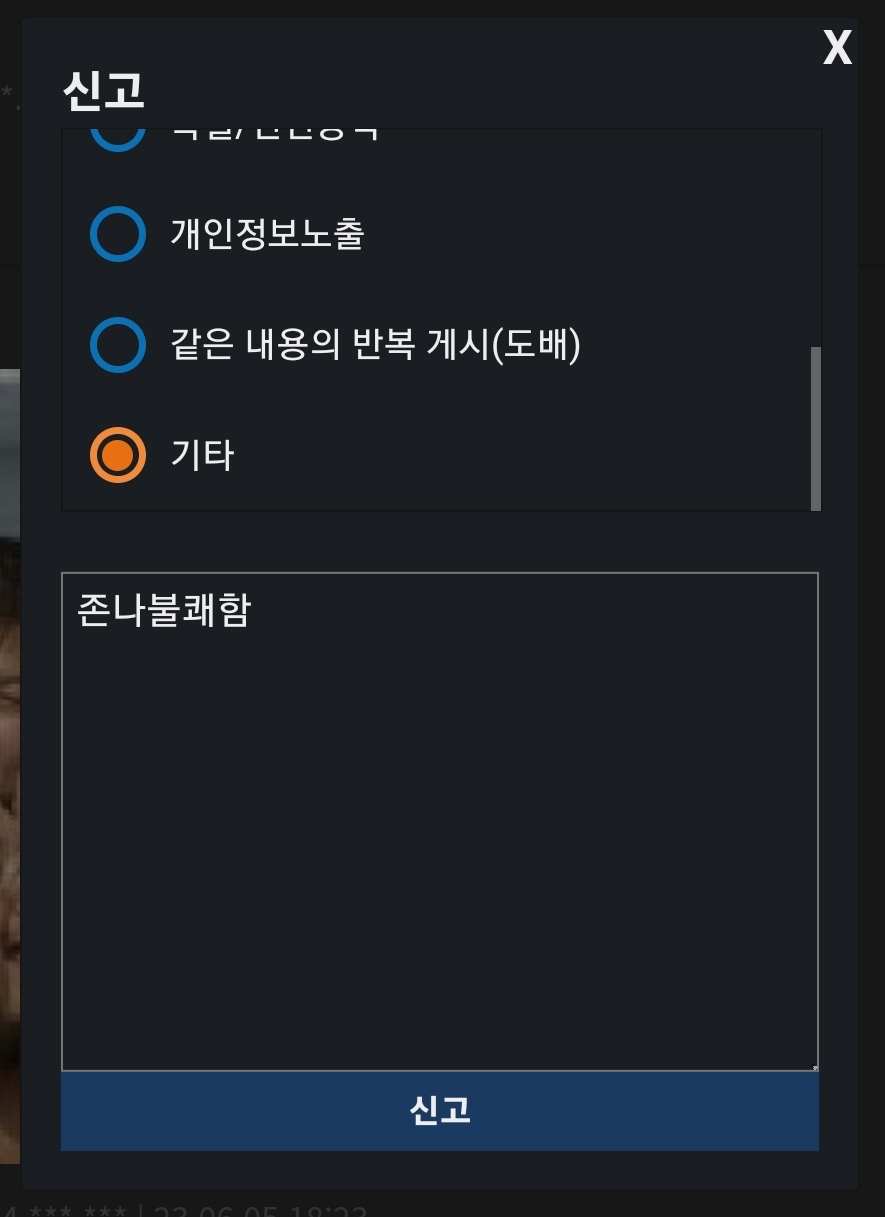Click the 같은 내용의 반복 게시(도배) label
The height and width of the screenshot is (1217, 885).
coord(375,345)
